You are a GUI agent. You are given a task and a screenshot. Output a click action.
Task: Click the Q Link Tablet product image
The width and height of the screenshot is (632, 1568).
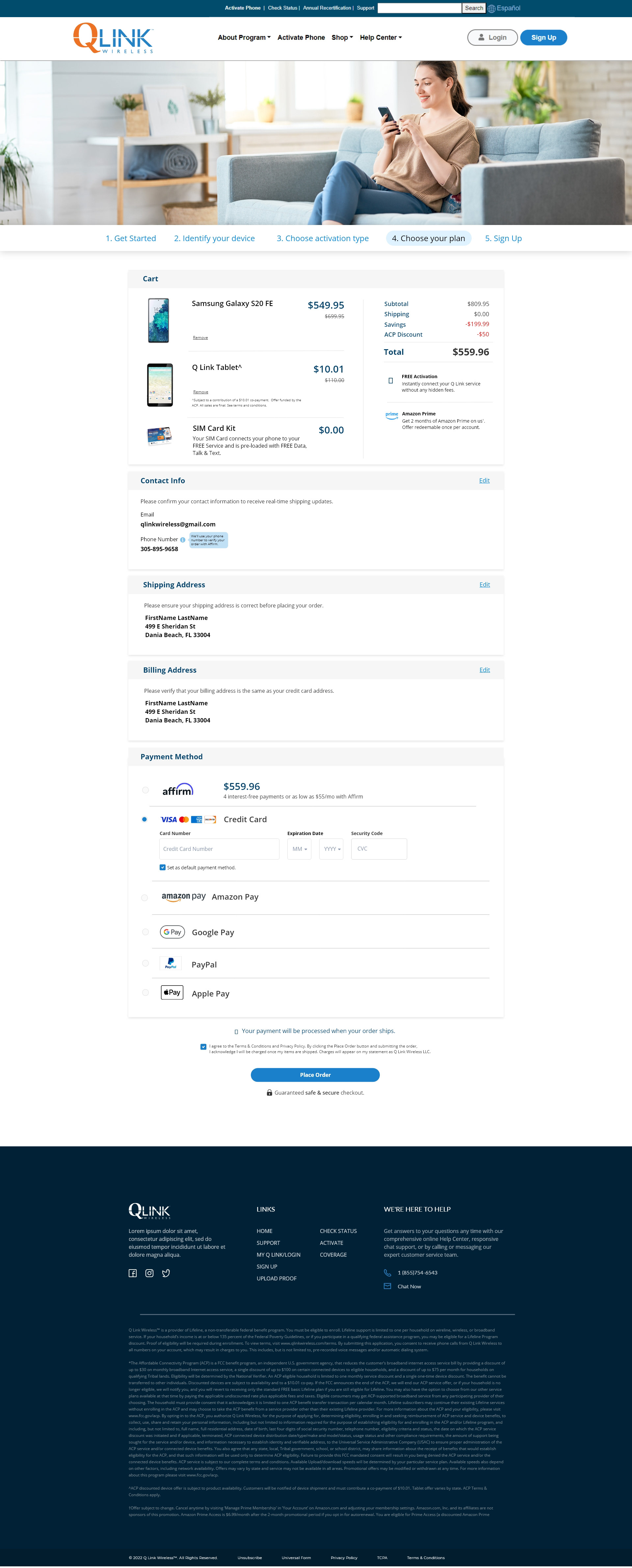(x=160, y=385)
